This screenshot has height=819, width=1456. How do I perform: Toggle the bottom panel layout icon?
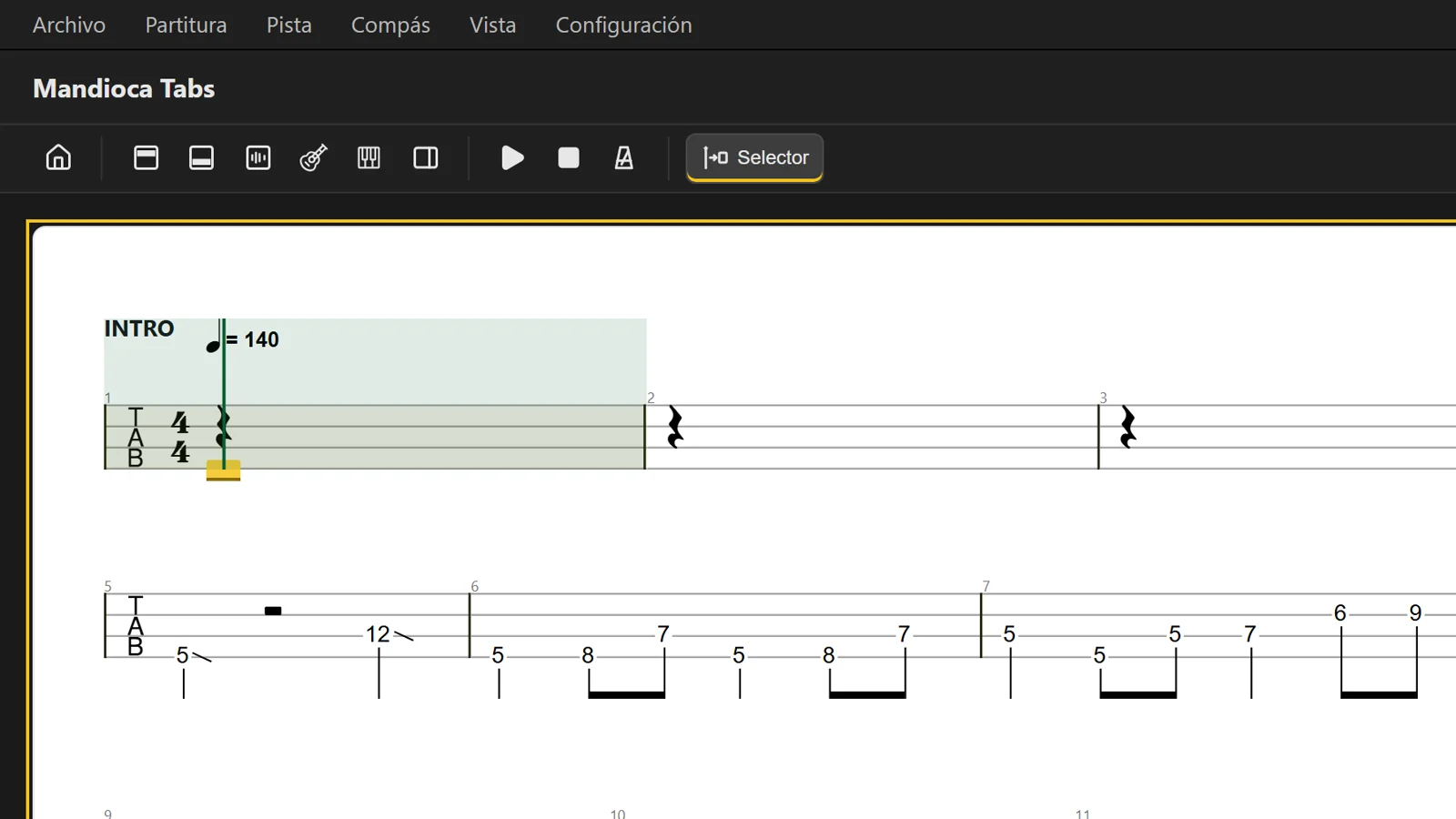tap(202, 157)
